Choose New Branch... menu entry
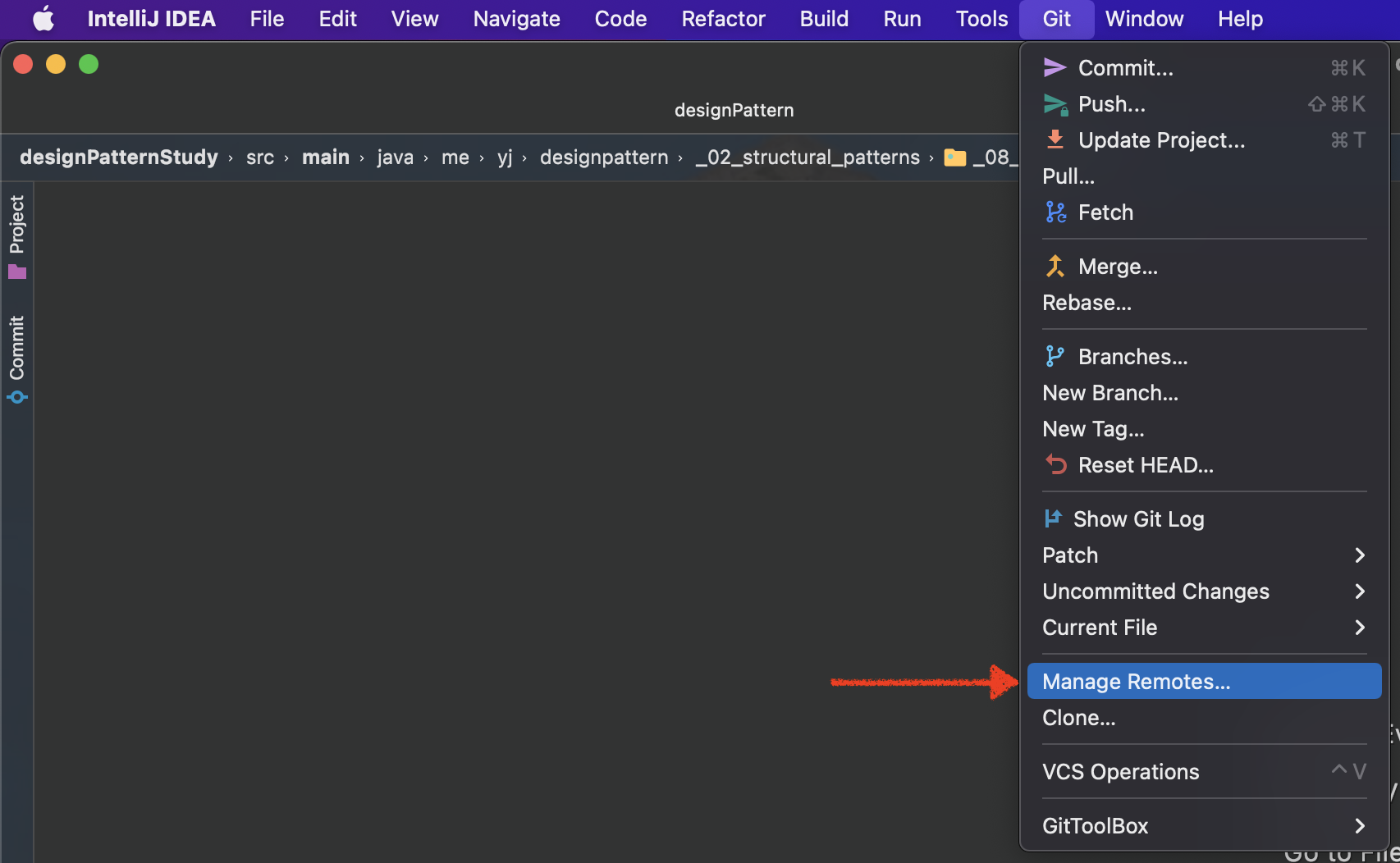The width and height of the screenshot is (1400, 863). [x=1204, y=393]
